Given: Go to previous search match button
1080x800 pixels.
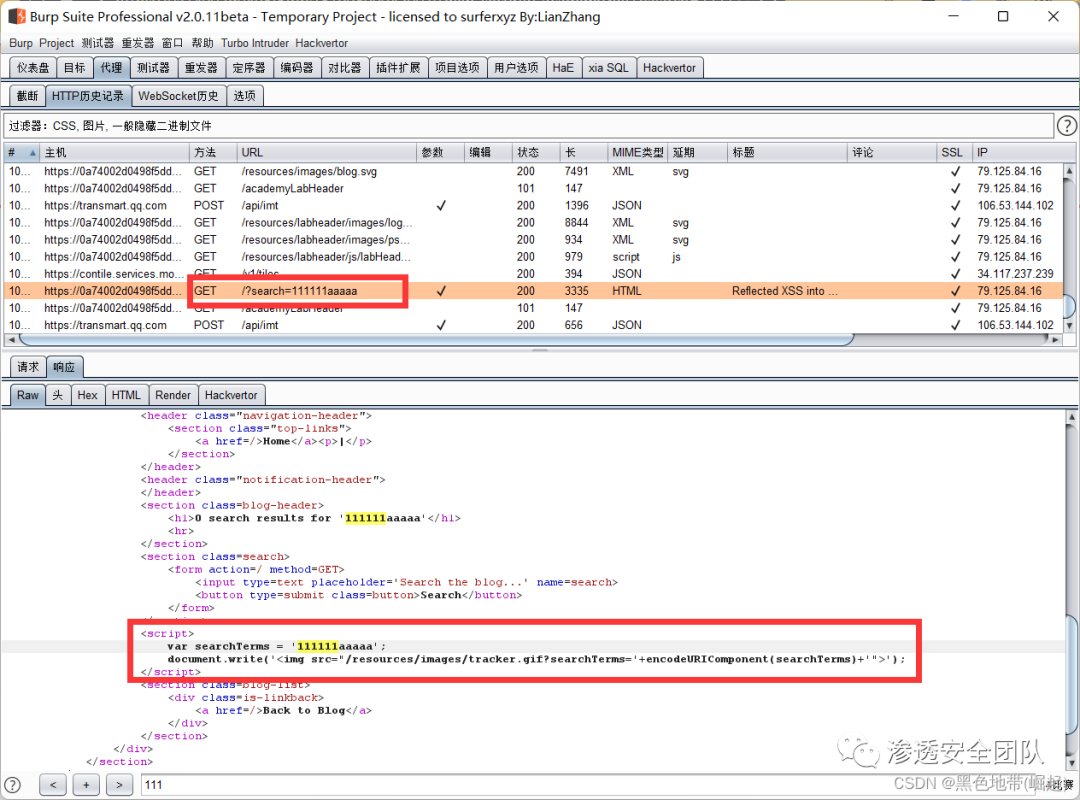Looking at the screenshot, I should click(53, 784).
